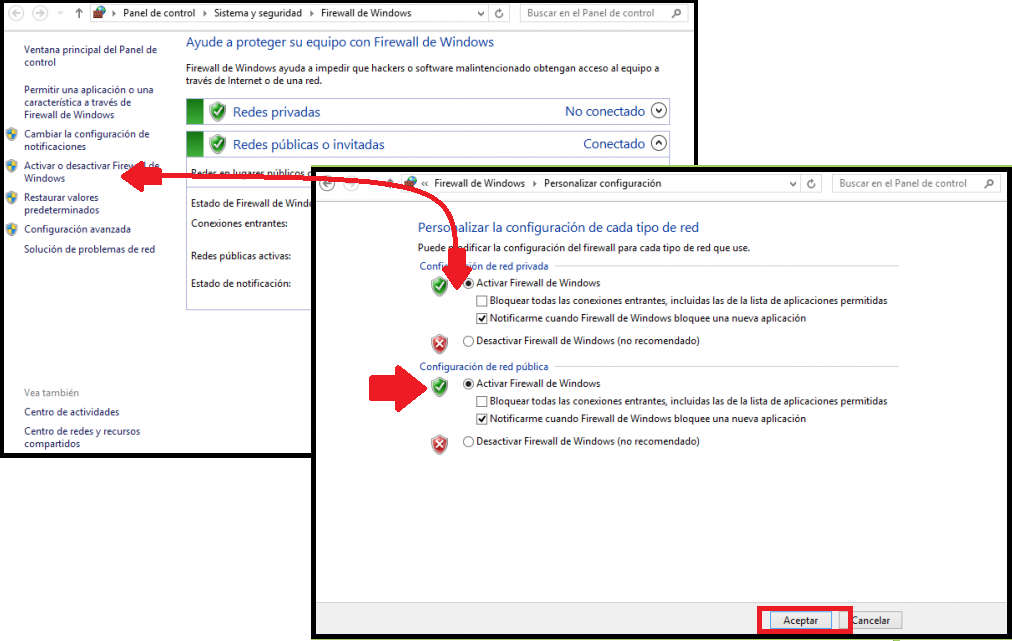This screenshot has width=1012, height=641.
Task: Open Restaurar valores predeterminados link
Action: pos(61,203)
